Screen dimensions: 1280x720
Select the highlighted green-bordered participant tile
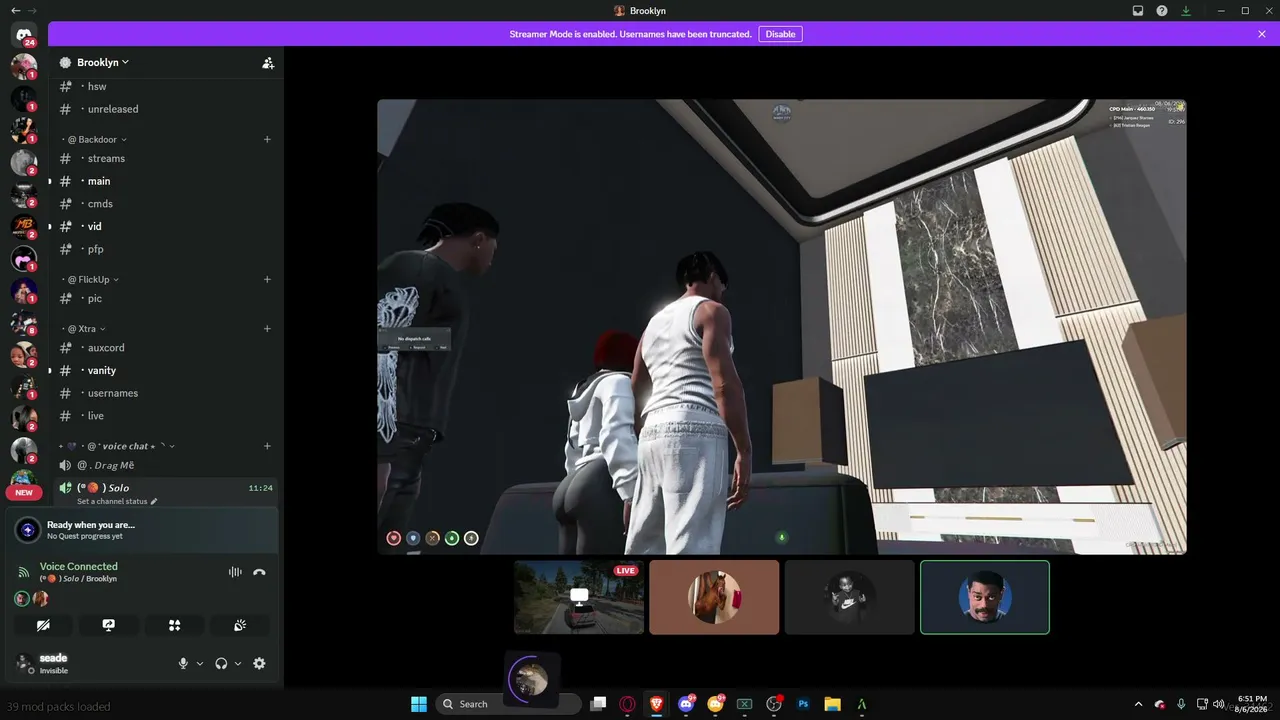(x=985, y=597)
